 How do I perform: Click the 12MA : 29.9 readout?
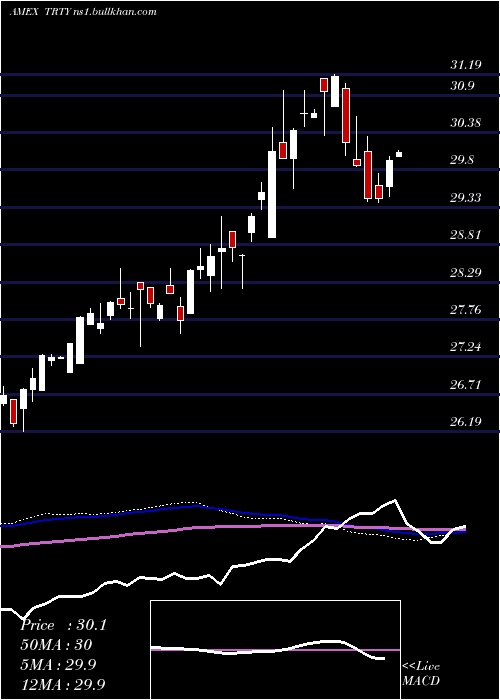63,684
